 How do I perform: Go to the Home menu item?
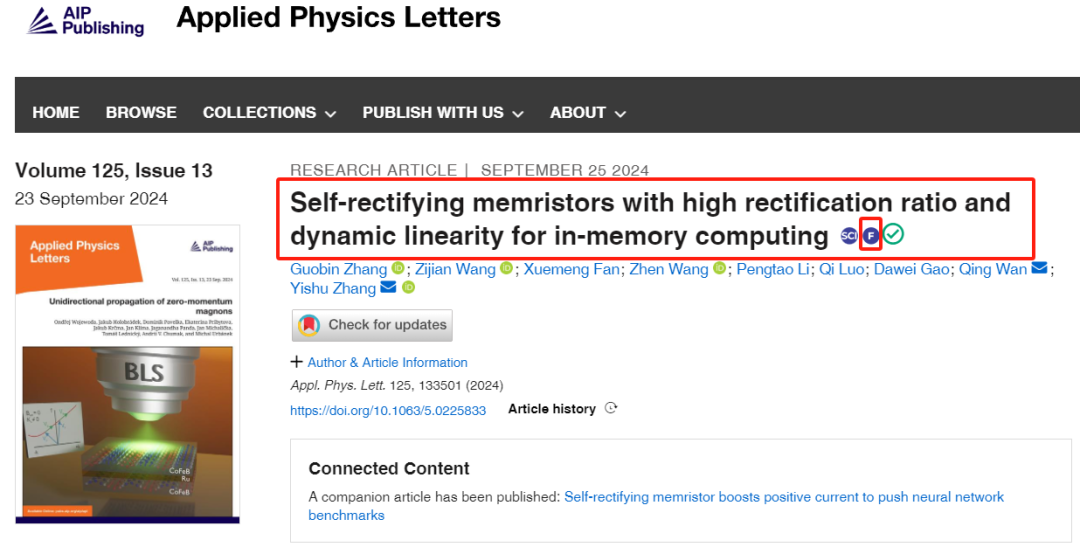pos(56,113)
